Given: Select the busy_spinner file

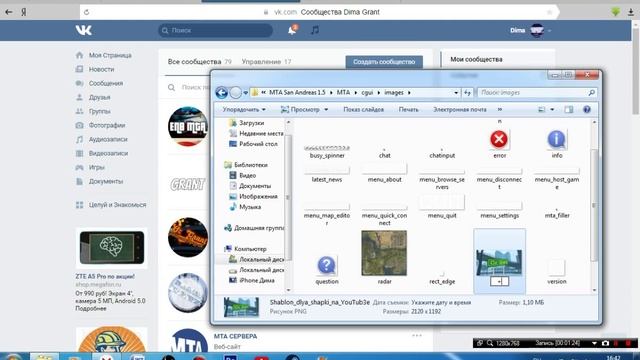Looking at the screenshot, I should point(327,151).
